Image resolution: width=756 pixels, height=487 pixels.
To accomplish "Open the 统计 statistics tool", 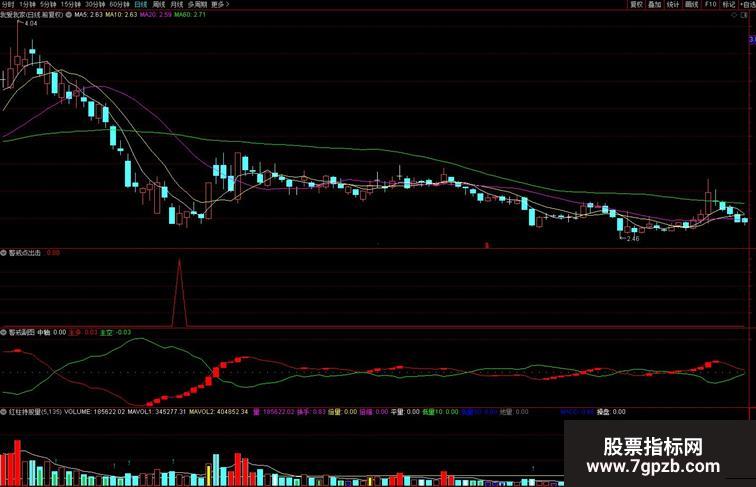I will tap(673, 4).
